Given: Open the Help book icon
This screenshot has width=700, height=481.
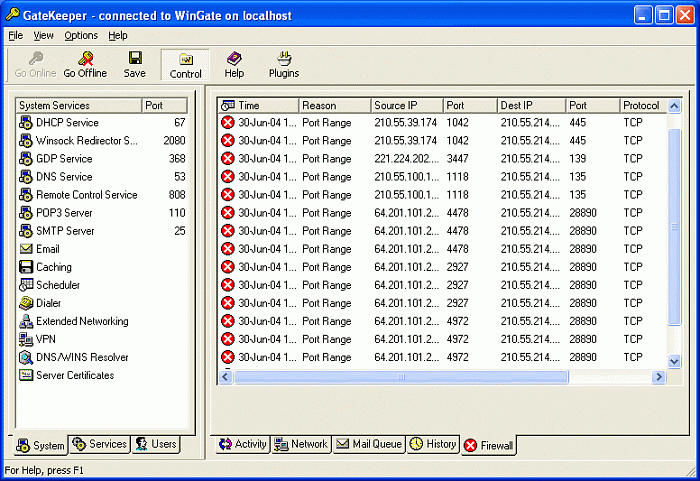Looking at the screenshot, I should click(x=234, y=59).
